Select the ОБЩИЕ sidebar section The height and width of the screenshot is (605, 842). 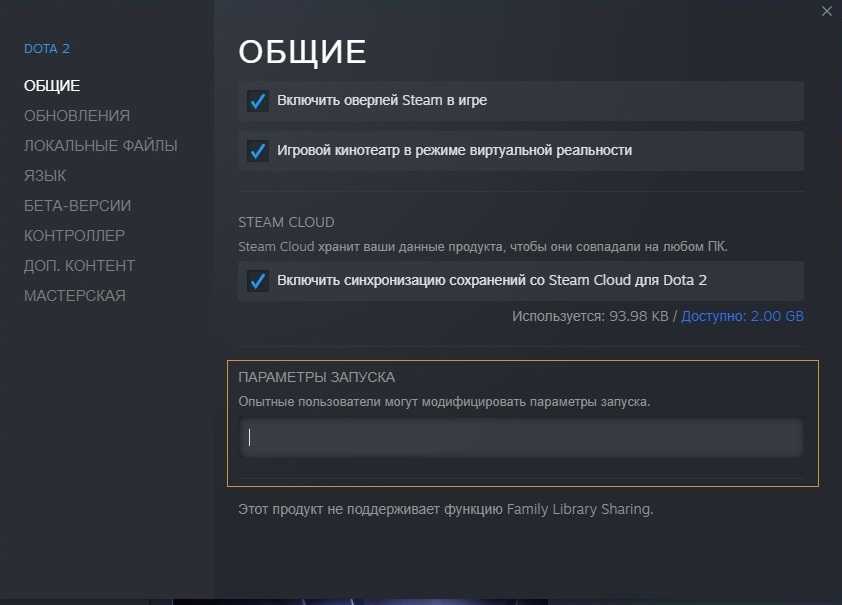pyautogui.click(x=52, y=86)
